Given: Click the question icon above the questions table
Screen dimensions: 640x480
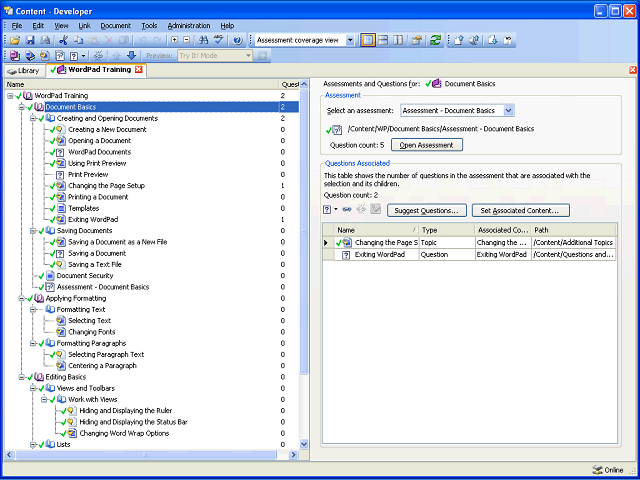Looking at the screenshot, I should coord(327,210).
